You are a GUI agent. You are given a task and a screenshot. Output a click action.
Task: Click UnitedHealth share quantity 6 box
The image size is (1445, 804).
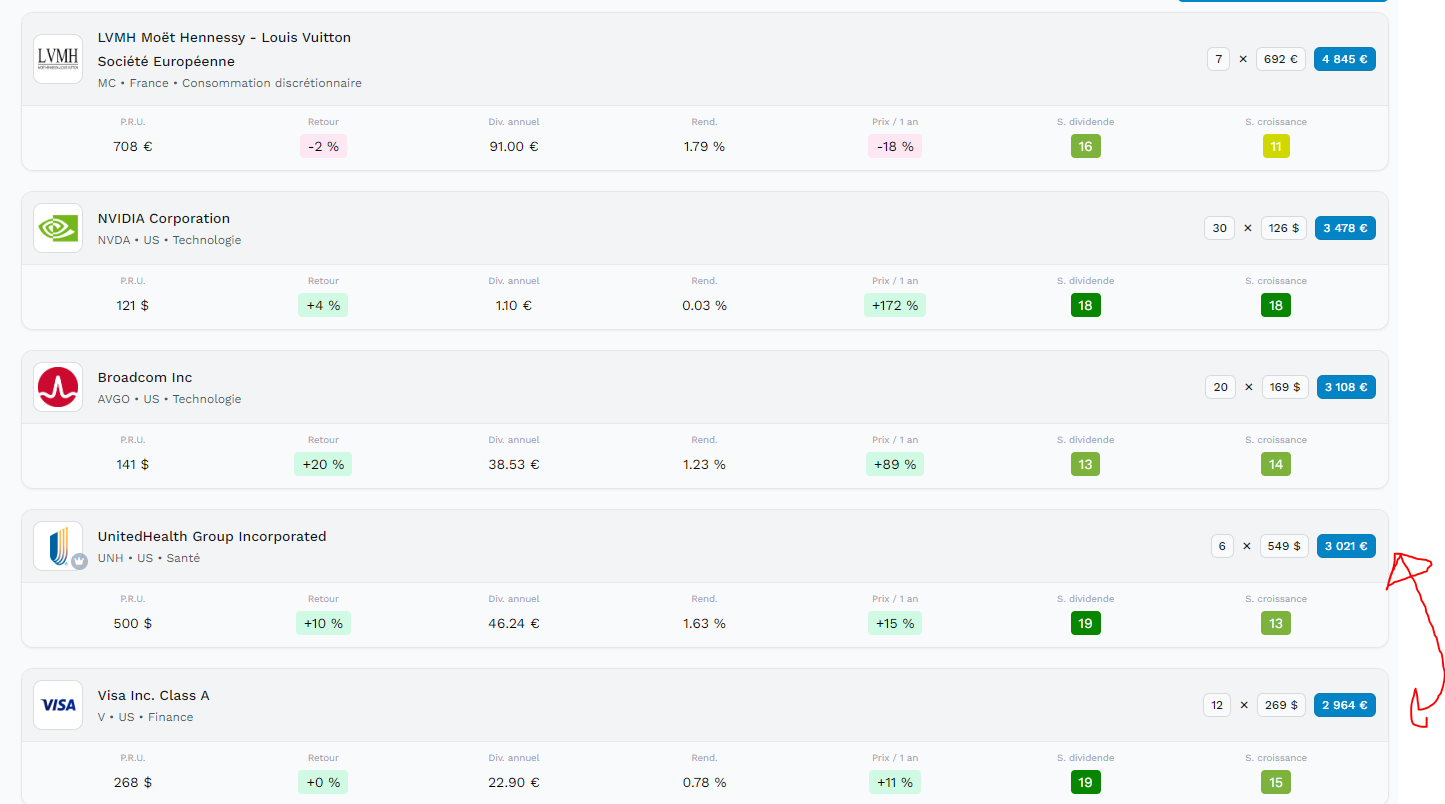pyautogui.click(x=1222, y=546)
